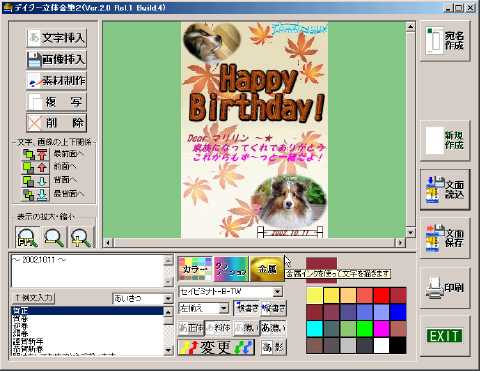Select the グラデーション gradient ink mode
Image resolution: width=480 pixels, height=371 pixels.
tap(231, 269)
